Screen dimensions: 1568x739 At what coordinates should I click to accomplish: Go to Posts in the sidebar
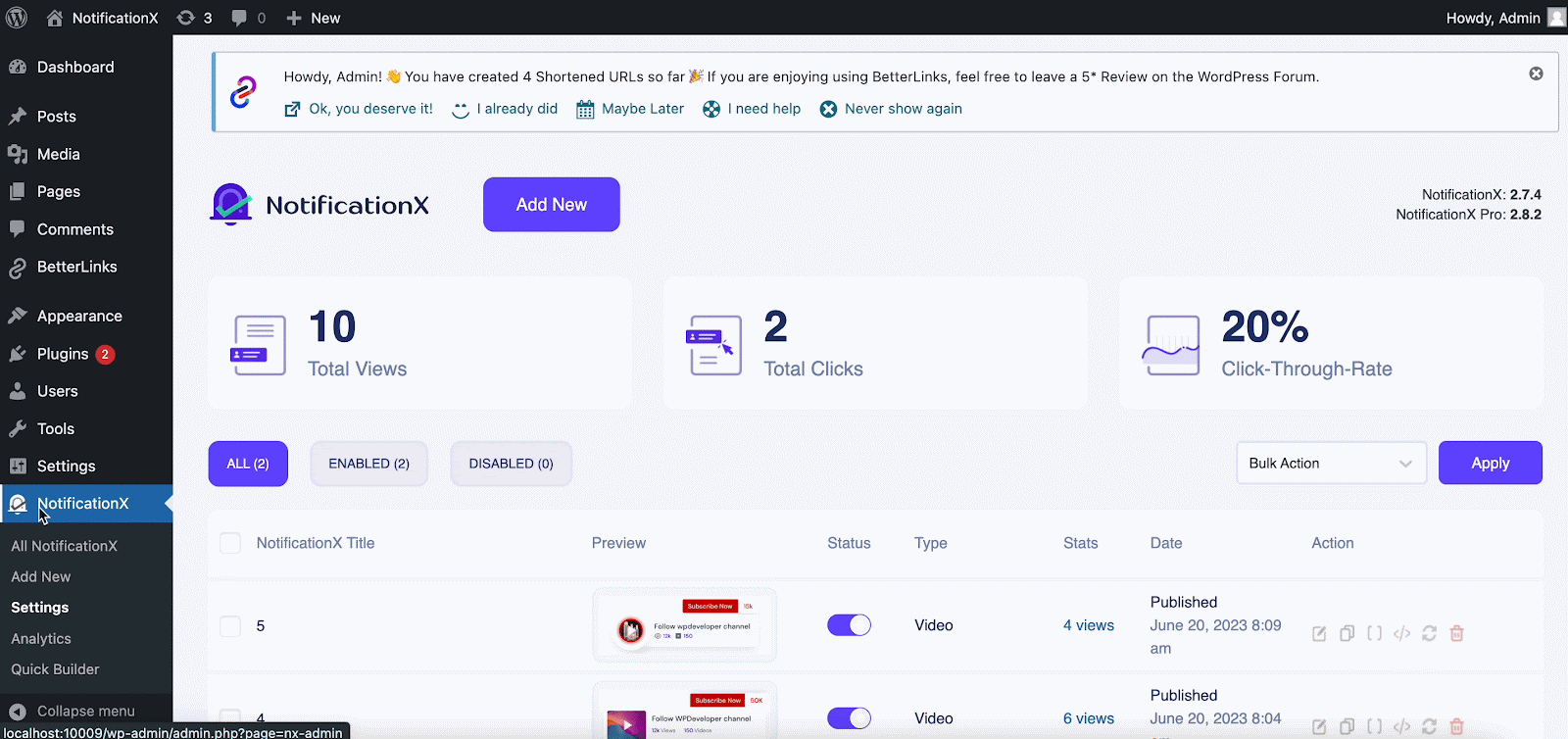point(86,116)
